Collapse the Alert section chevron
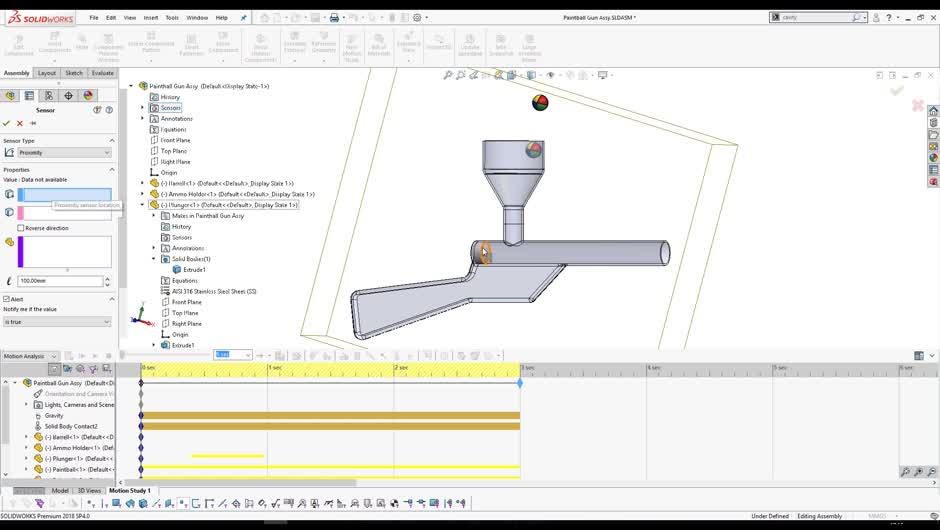This screenshot has height=530, width=940. (112, 299)
